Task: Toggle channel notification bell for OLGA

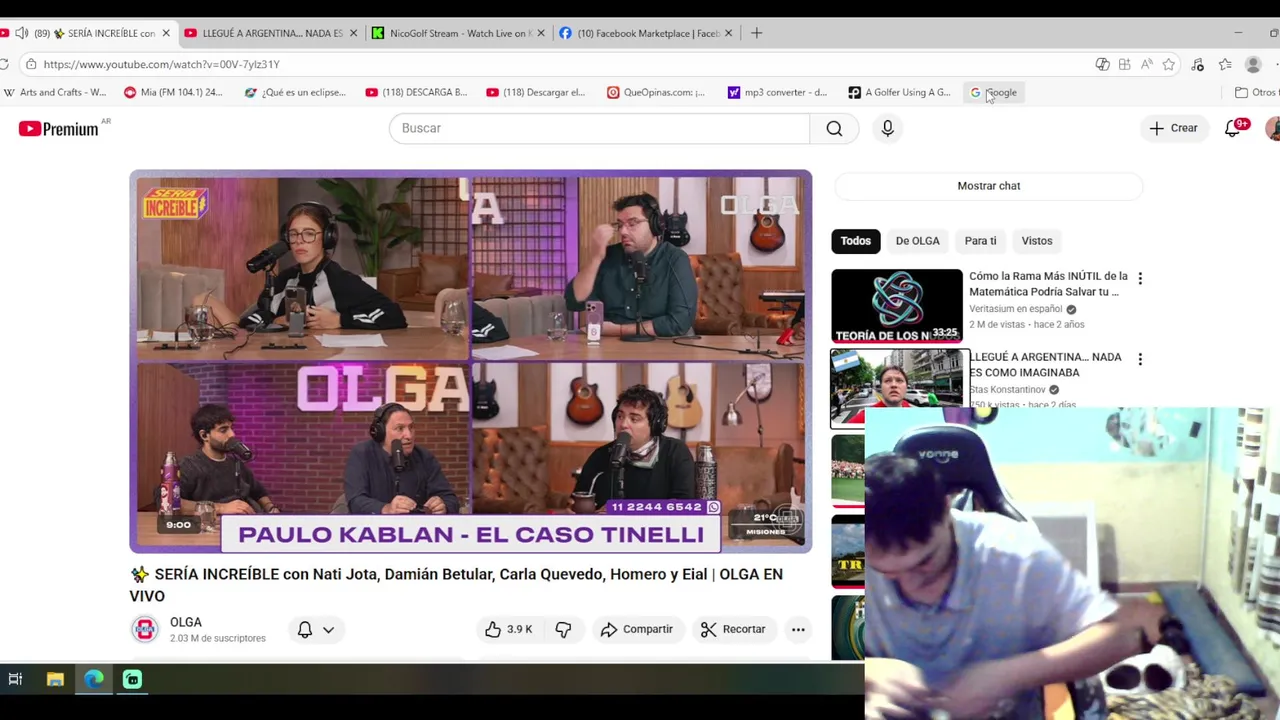Action: tap(305, 629)
